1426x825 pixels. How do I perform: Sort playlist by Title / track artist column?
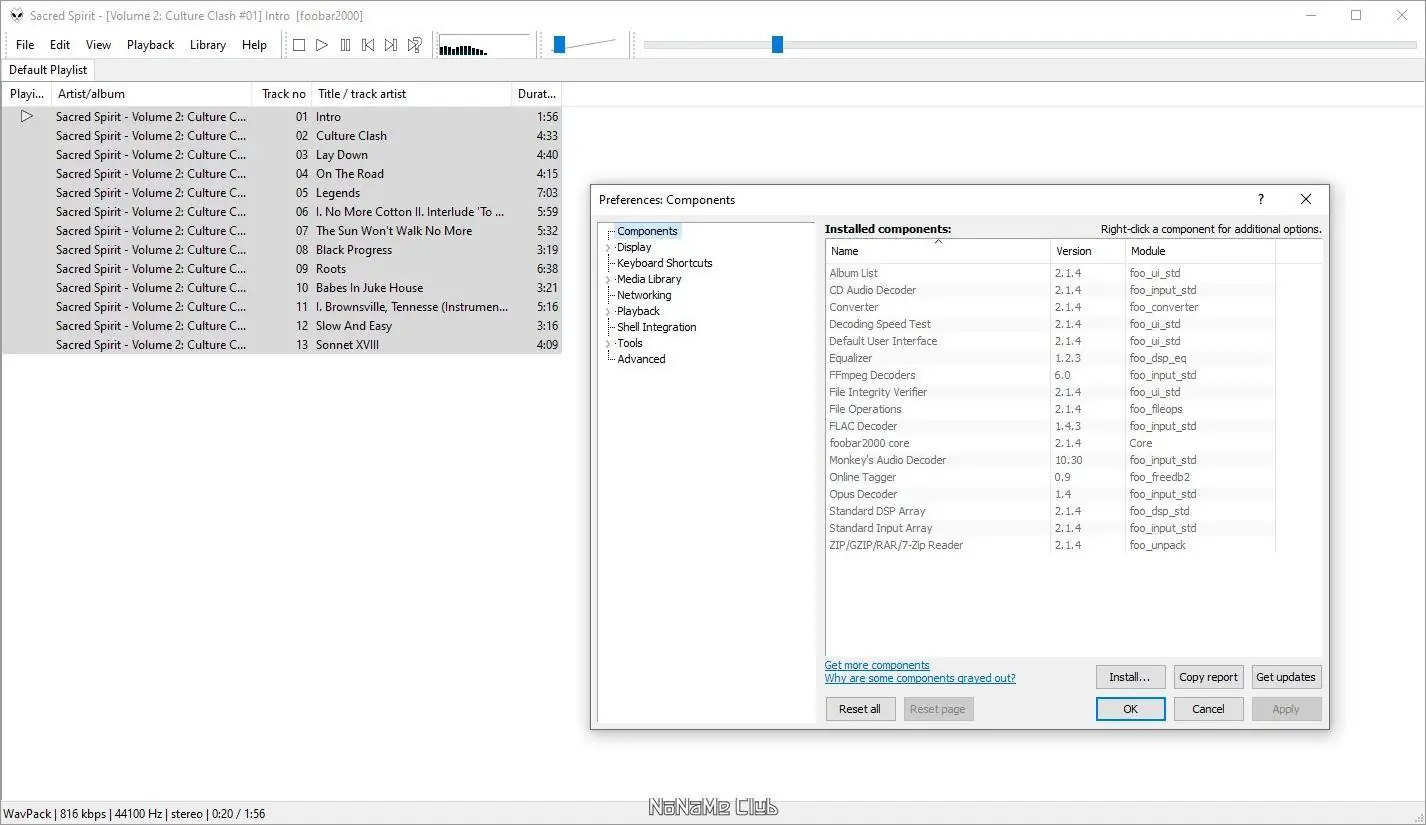click(412, 94)
